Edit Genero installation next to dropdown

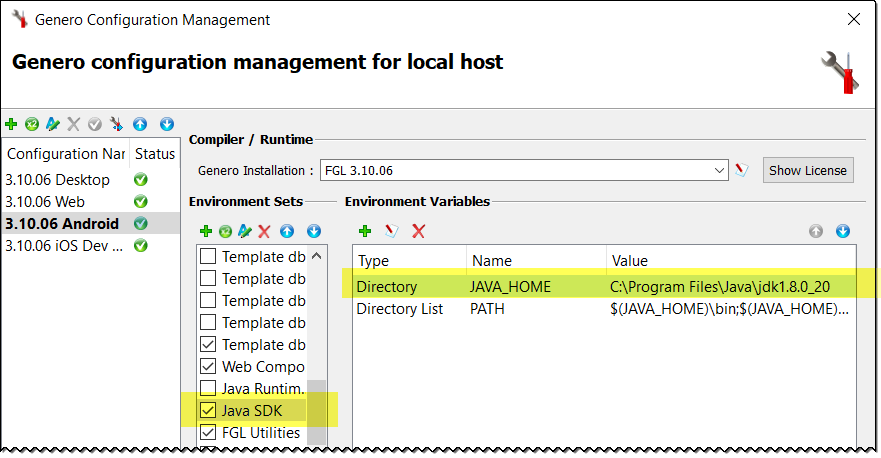point(742,170)
